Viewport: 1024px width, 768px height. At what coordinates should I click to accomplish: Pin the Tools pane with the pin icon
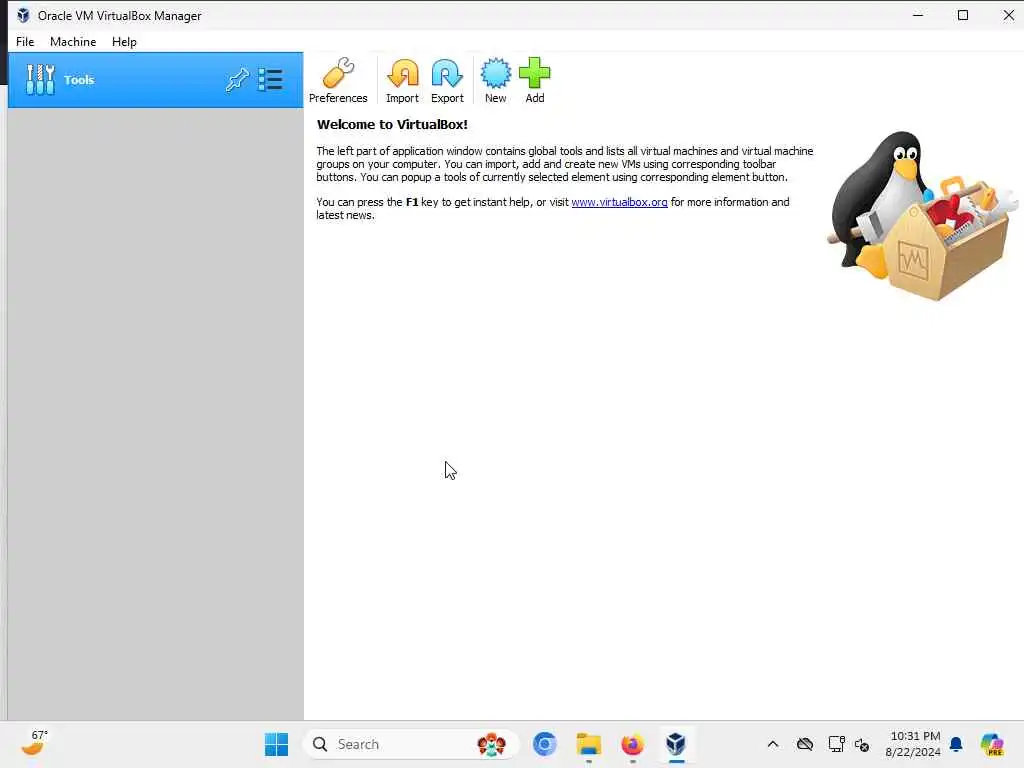pyautogui.click(x=237, y=80)
